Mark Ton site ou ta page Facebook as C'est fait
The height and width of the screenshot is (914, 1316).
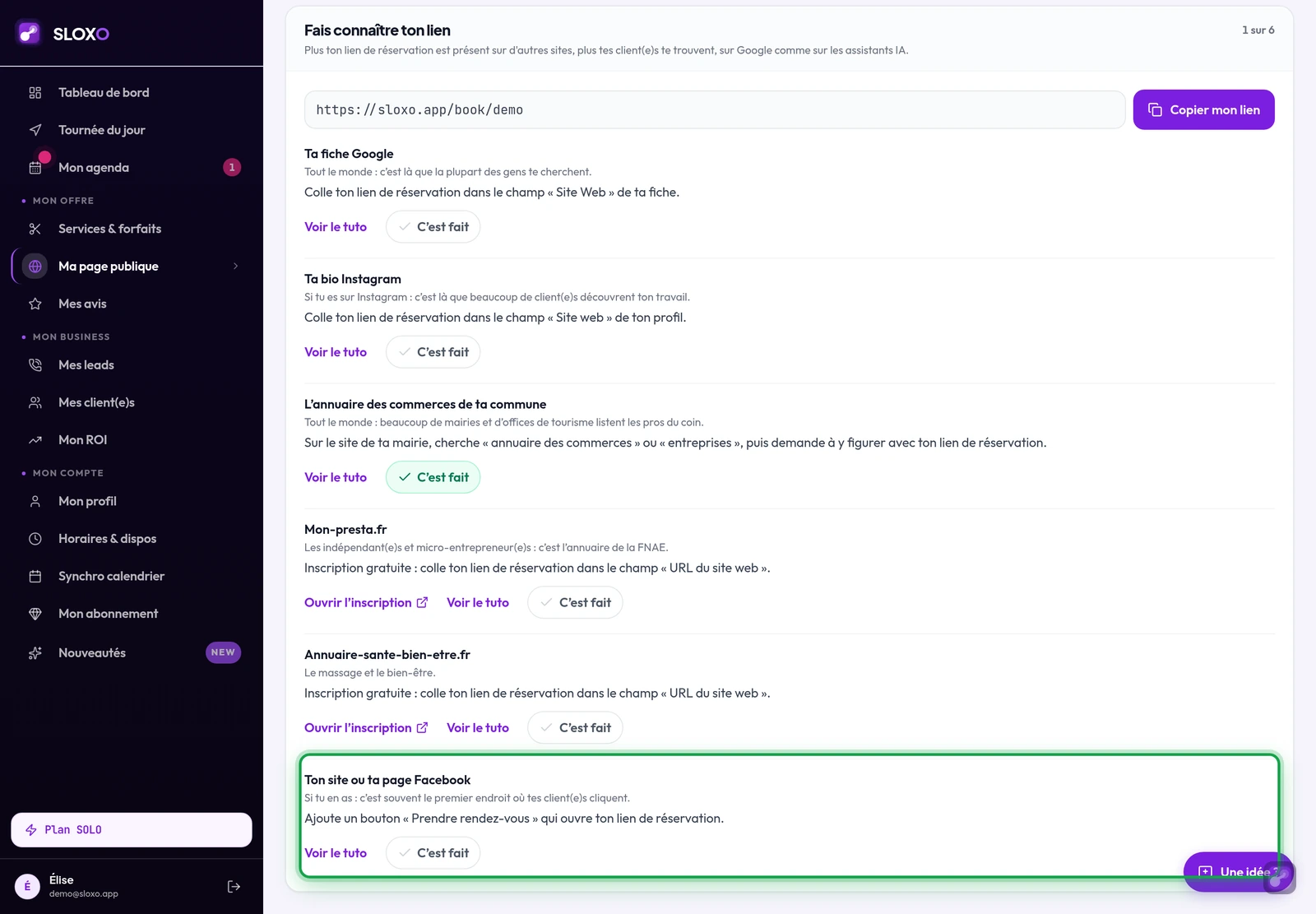coord(433,853)
